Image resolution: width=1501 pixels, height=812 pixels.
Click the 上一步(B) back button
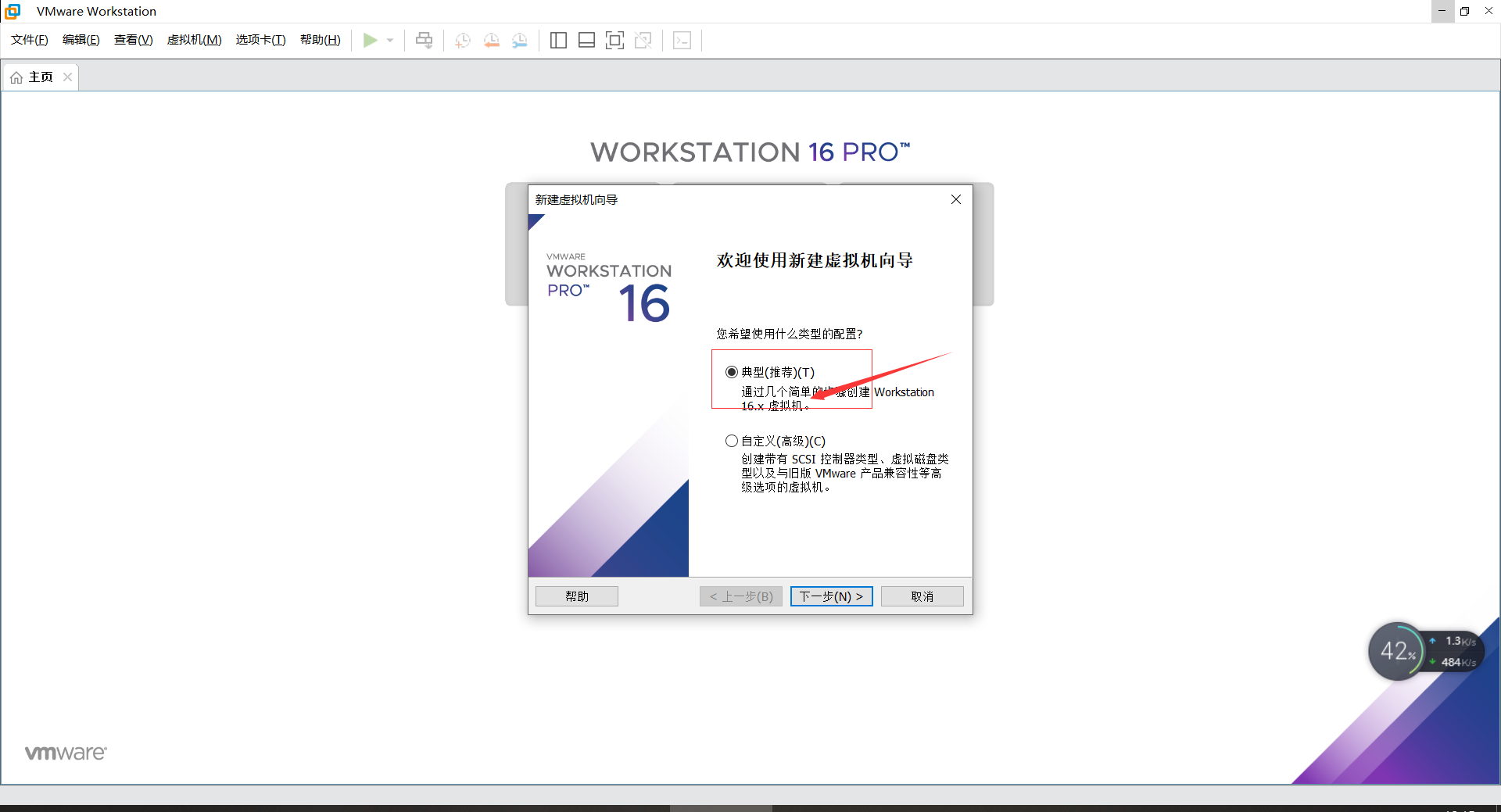pos(741,596)
